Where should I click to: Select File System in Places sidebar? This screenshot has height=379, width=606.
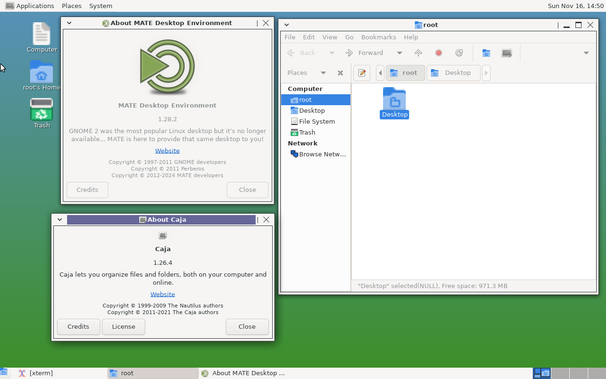coord(316,121)
